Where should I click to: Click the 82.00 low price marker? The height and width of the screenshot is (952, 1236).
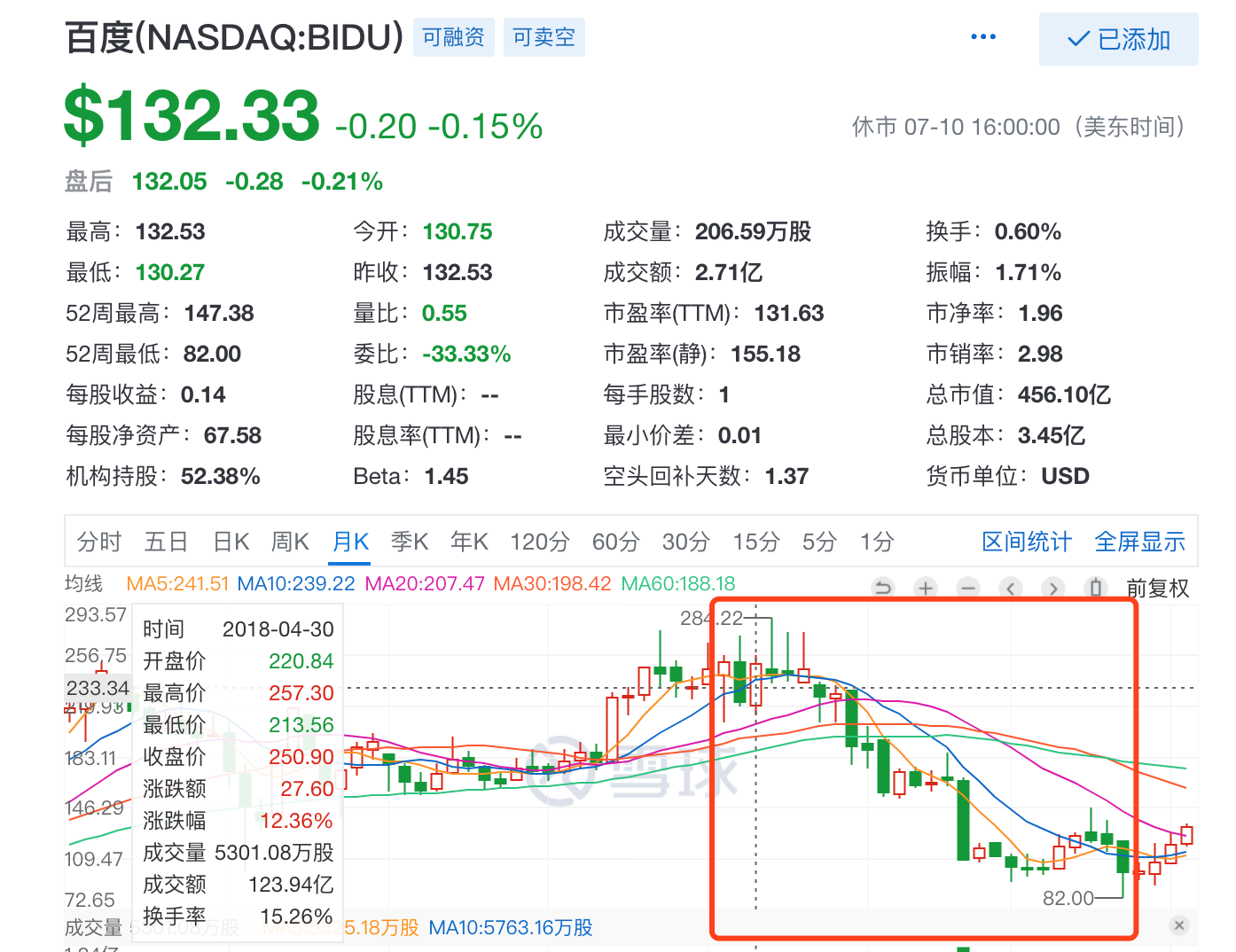(1068, 898)
